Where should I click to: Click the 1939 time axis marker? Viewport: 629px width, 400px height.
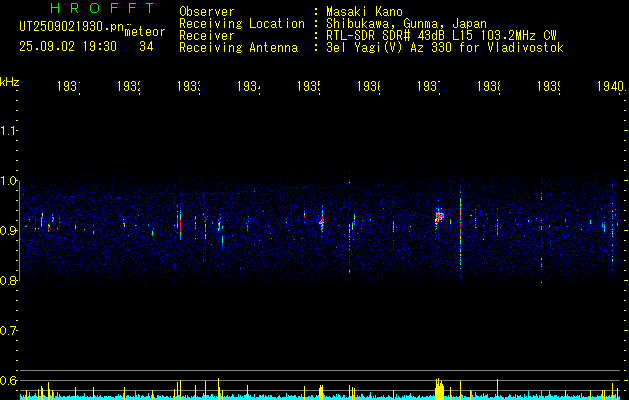pos(549,86)
